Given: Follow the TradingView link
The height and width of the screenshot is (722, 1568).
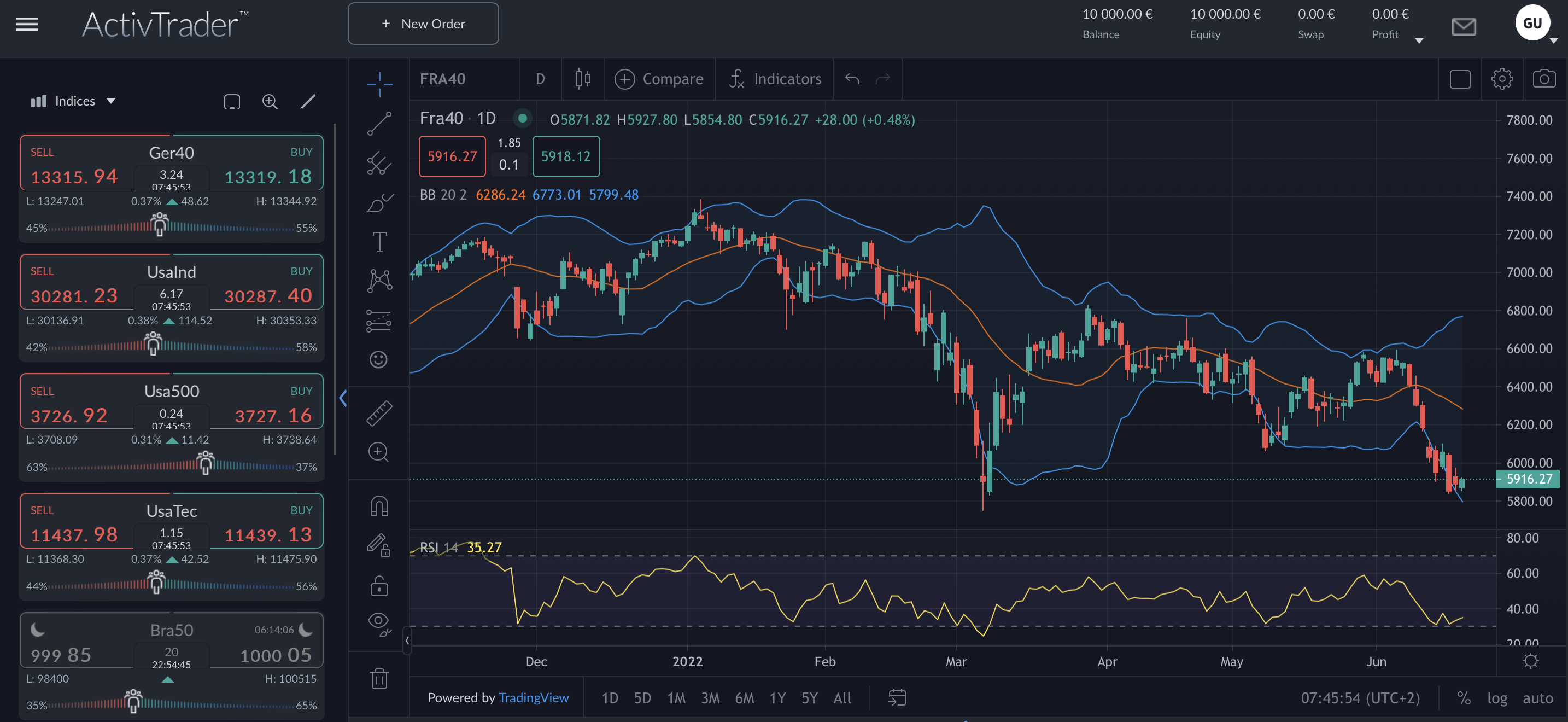Looking at the screenshot, I should click(x=533, y=697).
